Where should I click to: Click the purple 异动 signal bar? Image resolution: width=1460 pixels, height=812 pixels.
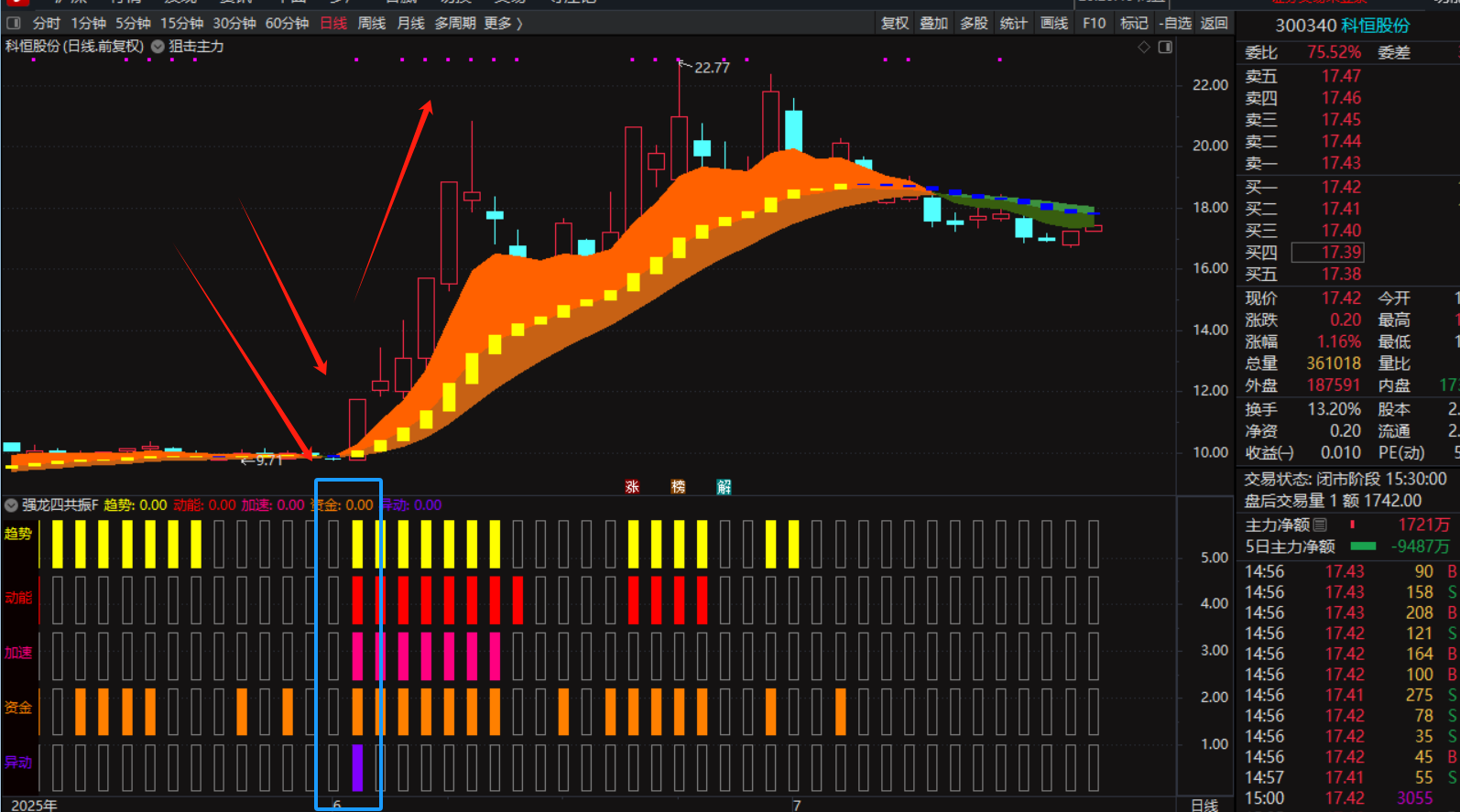(x=357, y=767)
